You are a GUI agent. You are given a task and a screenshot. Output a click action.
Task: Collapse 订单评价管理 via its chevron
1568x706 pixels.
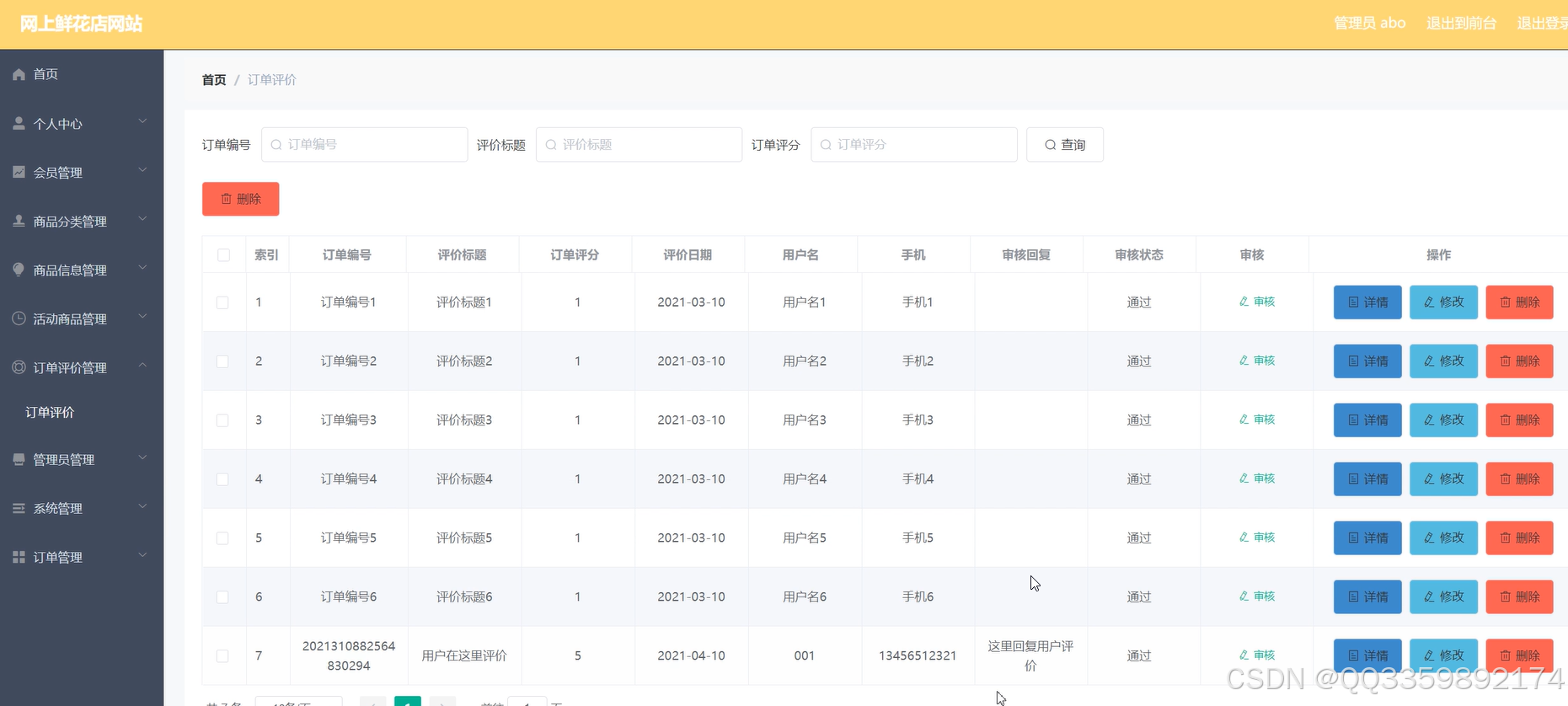pos(142,366)
